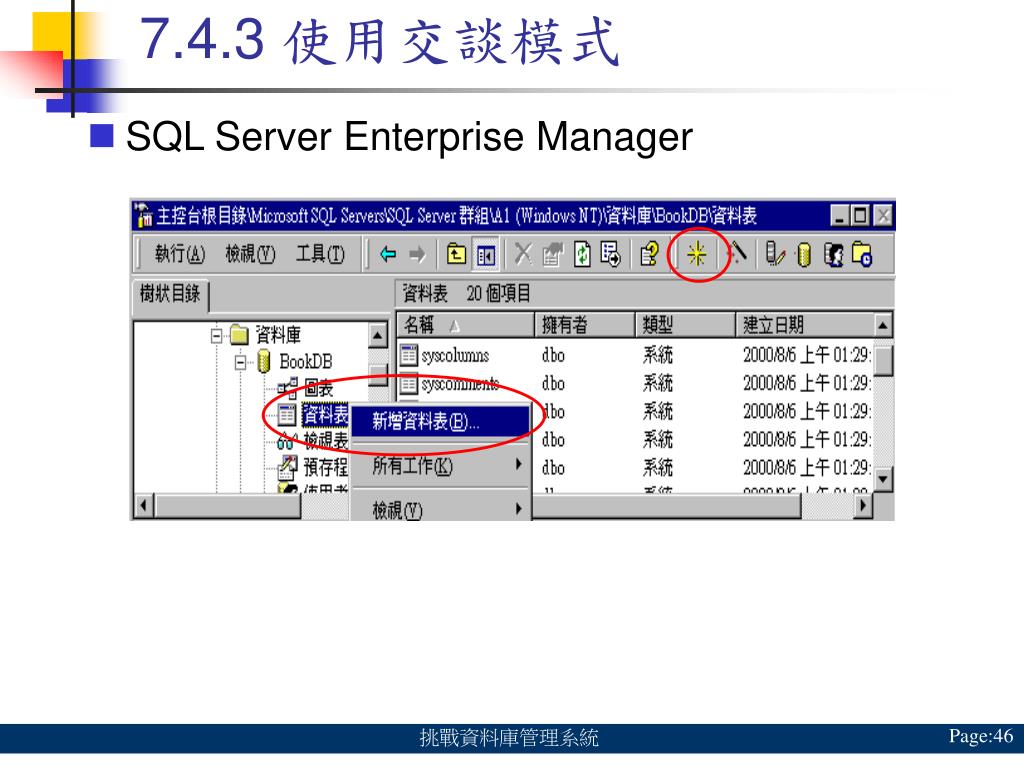Click the syscomments table icon

pyautogui.click(x=409, y=383)
